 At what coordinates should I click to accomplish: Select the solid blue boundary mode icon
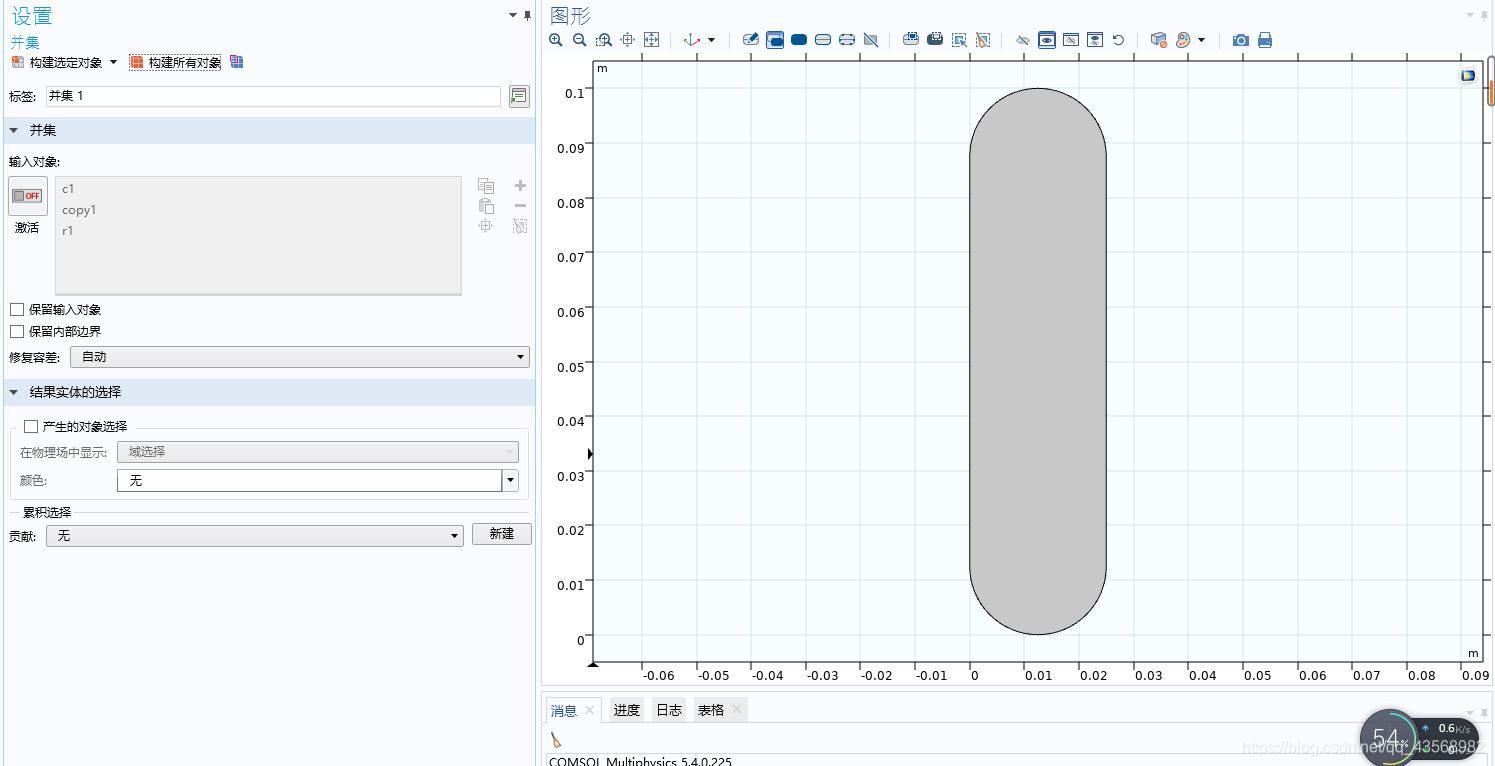coord(799,40)
